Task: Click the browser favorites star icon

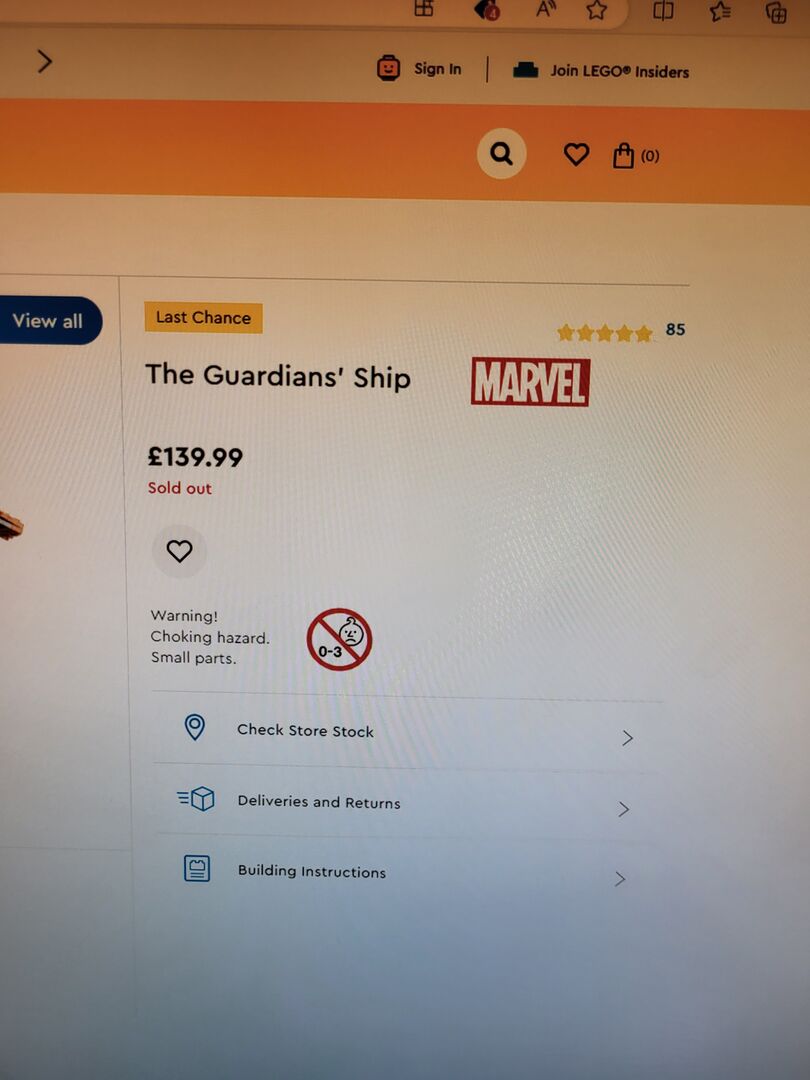Action: click(x=596, y=10)
